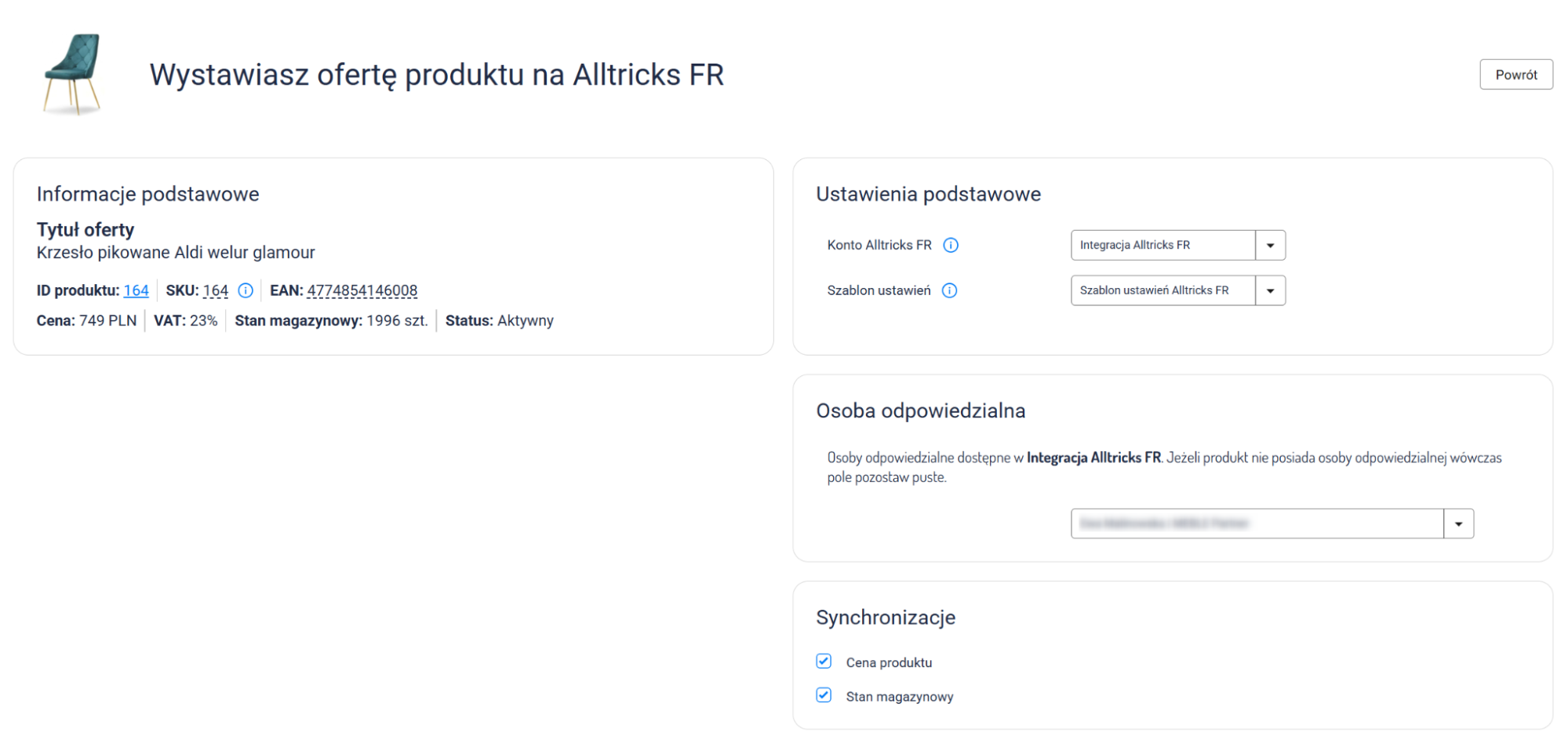Click the offer title Krzesło pikowane Aldi
Screen dimensions: 1568x744
[x=176, y=253]
